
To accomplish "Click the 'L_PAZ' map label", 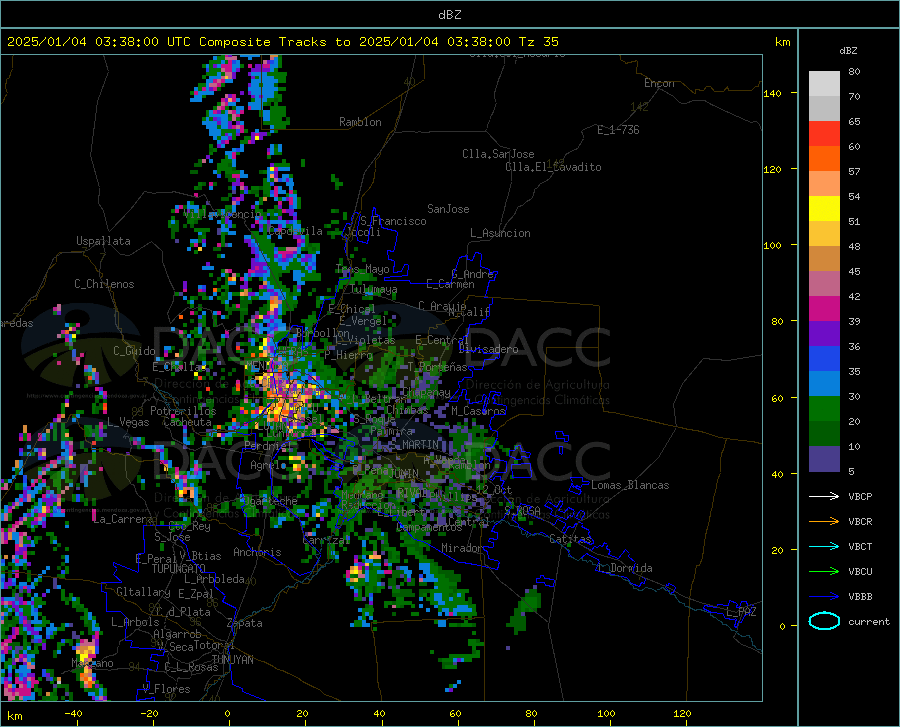I will pyautogui.click(x=741, y=612).
